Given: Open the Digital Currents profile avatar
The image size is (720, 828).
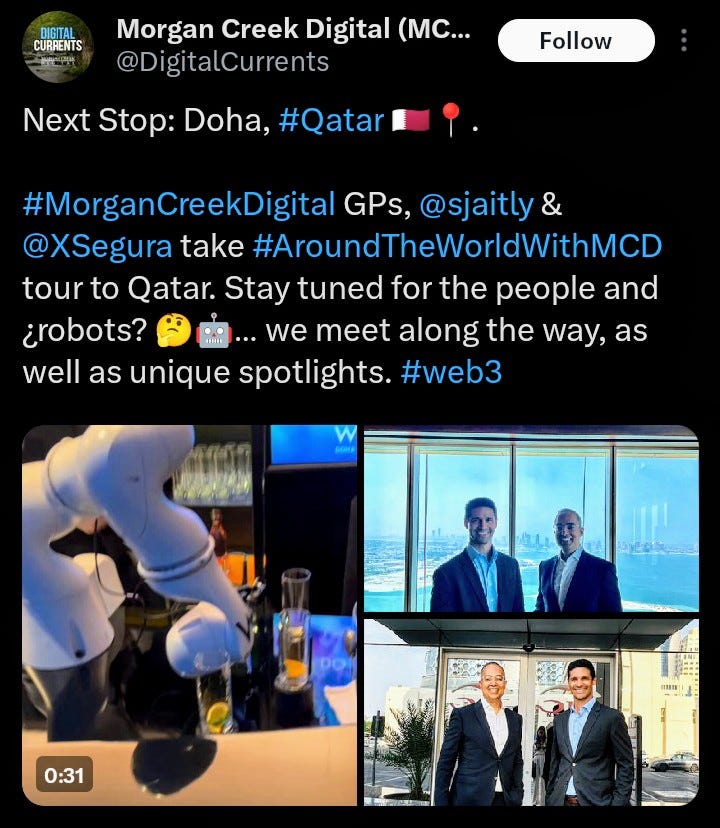Looking at the screenshot, I should tap(58, 46).
